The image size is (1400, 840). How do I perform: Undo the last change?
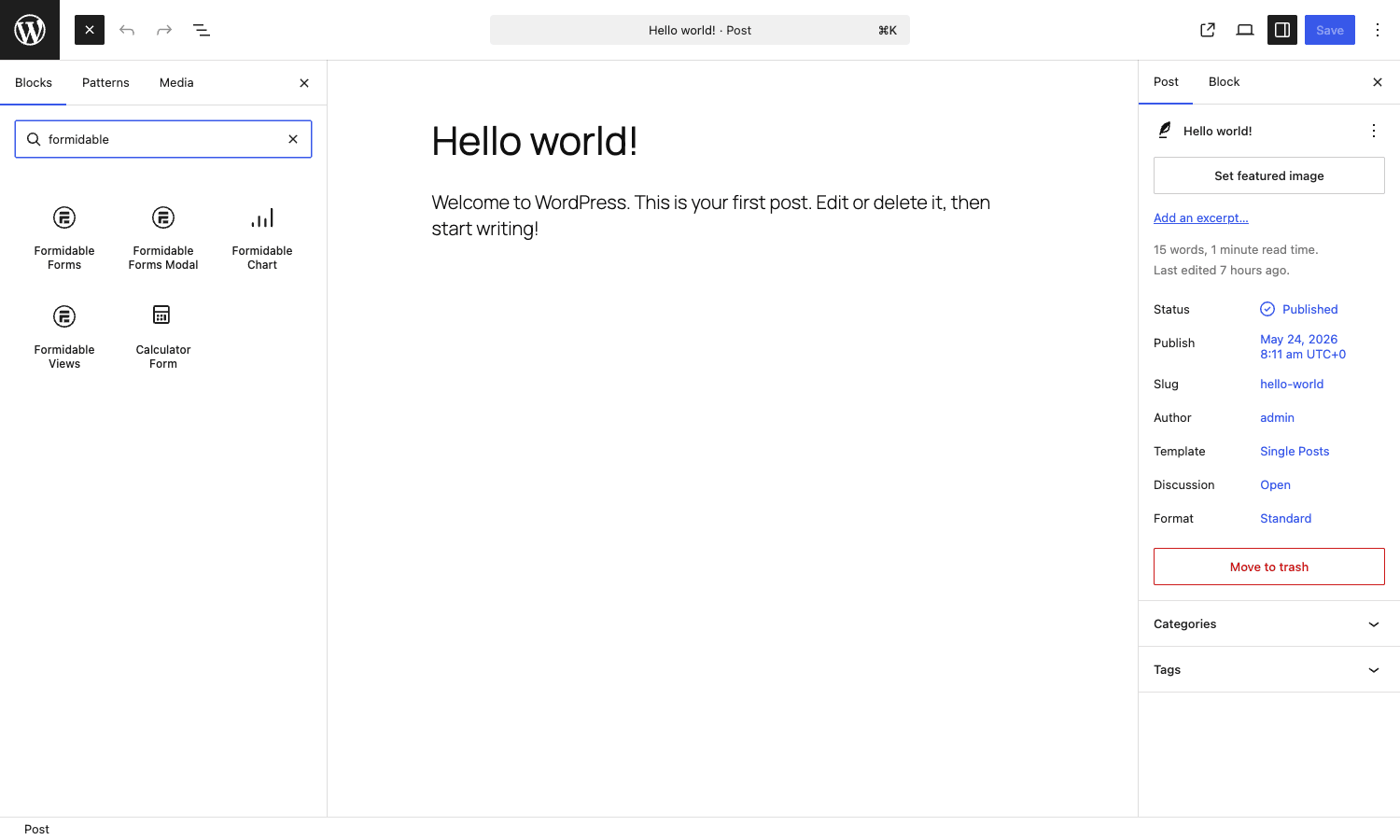127,30
